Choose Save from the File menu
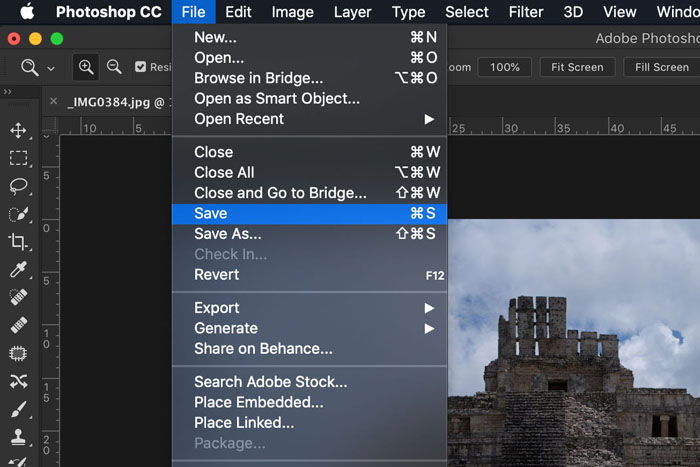700x467 pixels. tap(309, 214)
